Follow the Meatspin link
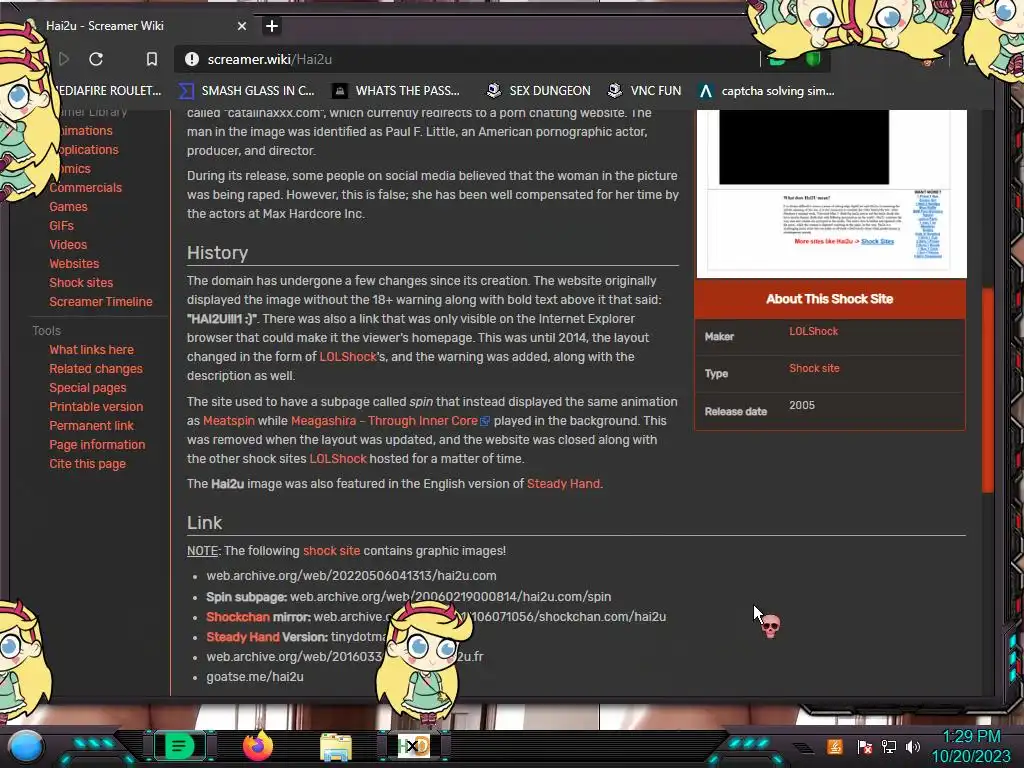Screen dimensions: 1024x768 click(229, 421)
